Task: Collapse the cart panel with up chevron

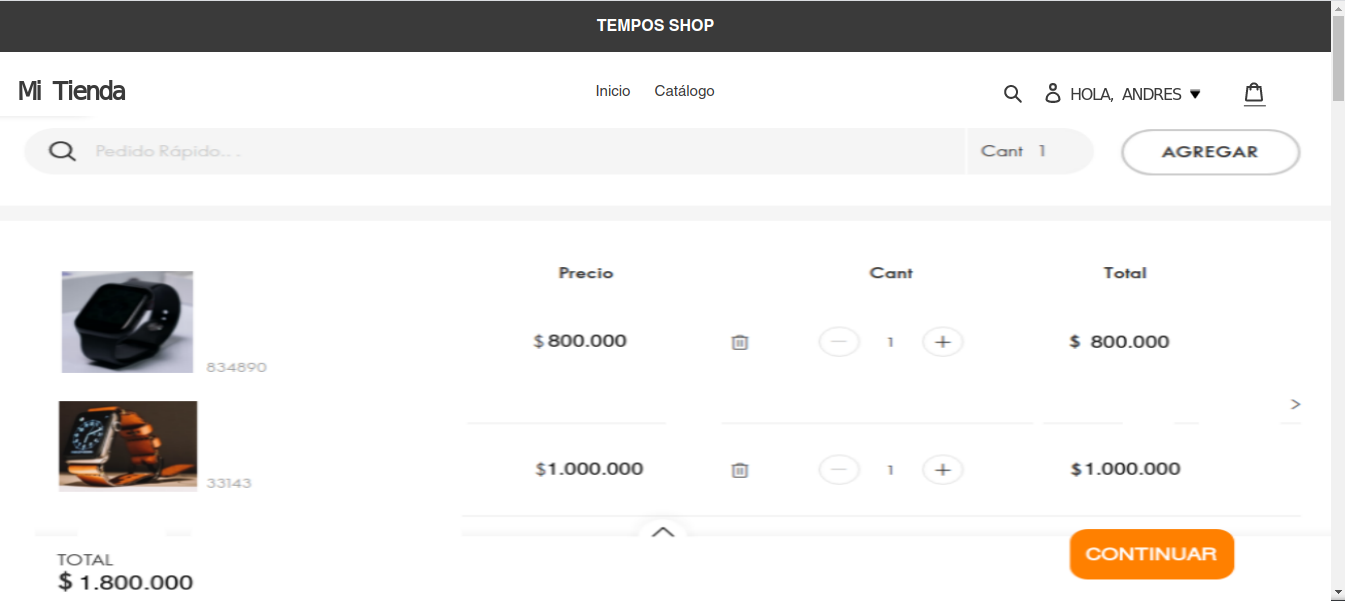Action: click(x=662, y=533)
